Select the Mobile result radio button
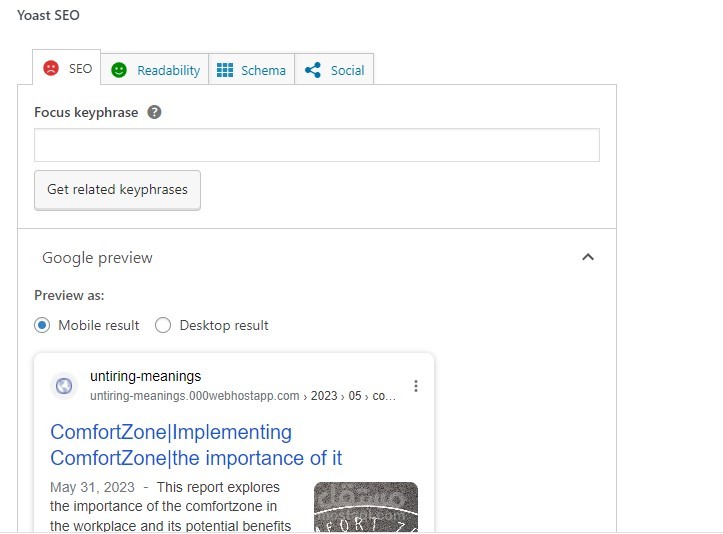Image resolution: width=723 pixels, height=534 pixels. pos(42,325)
